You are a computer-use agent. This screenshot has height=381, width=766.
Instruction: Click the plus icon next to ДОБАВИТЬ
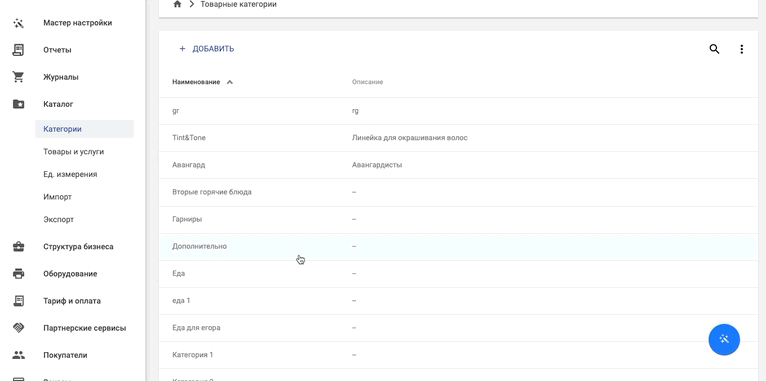[x=182, y=49]
